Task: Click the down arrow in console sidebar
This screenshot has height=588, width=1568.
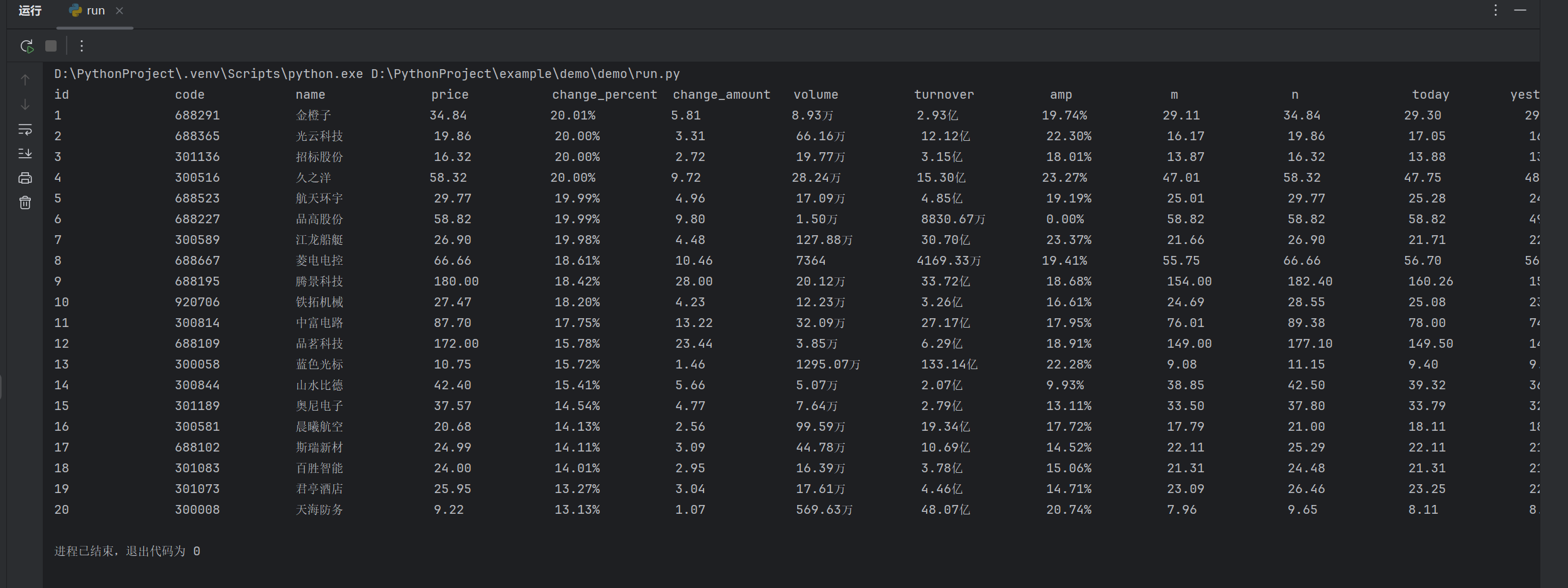Action: tap(25, 104)
